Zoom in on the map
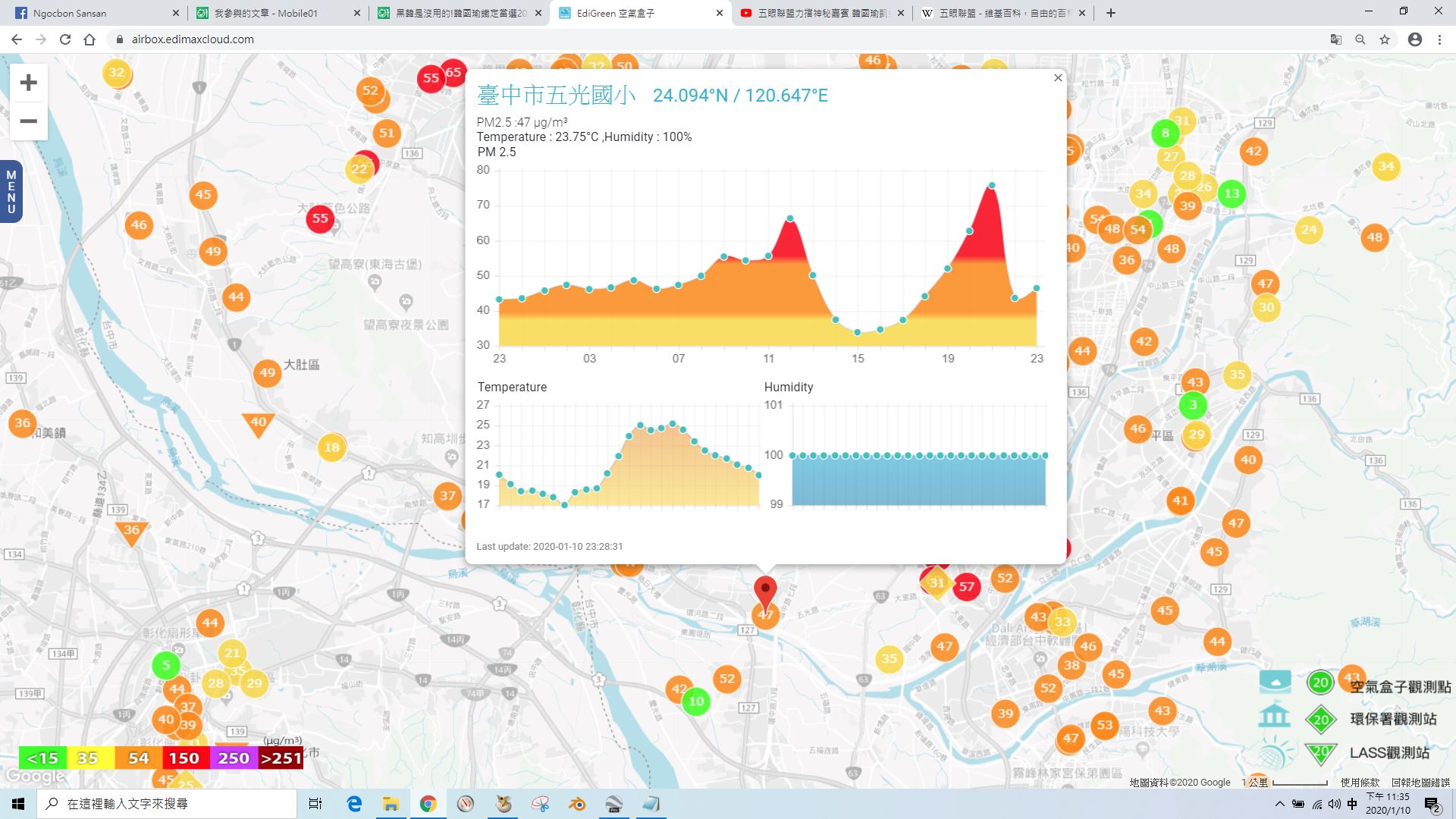Viewport: 1456px width, 819px height. click(x=29, y=83)
